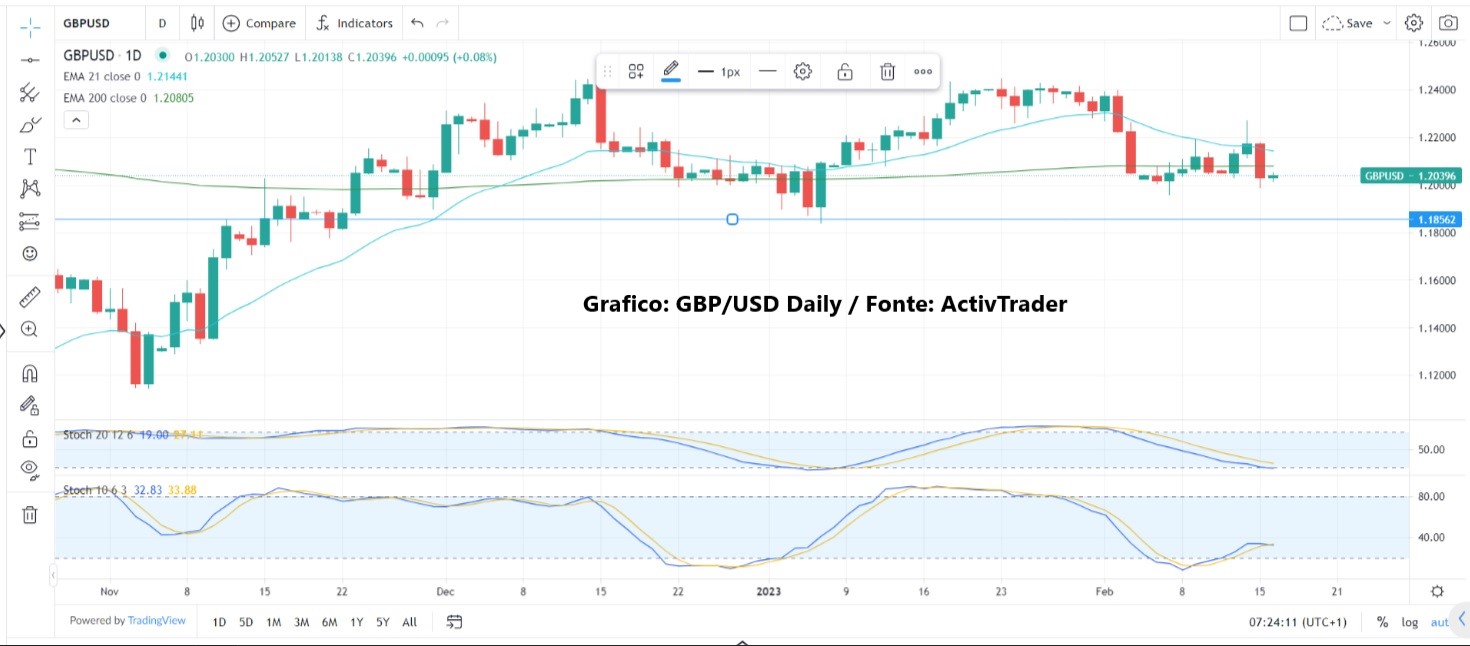The height and width of the screenshot is (646, 1470).
Task: Open the emoji icons tool
Action: [30, 254]
